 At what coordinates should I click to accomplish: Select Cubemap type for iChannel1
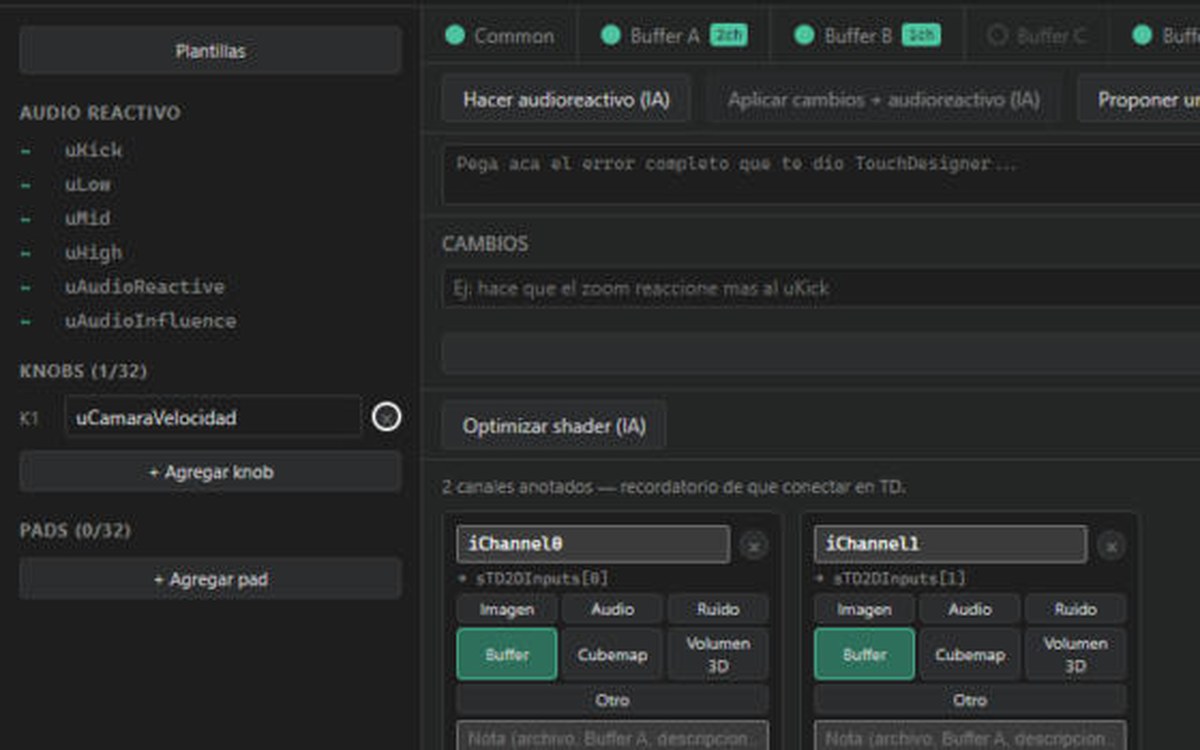click(969, 654)
